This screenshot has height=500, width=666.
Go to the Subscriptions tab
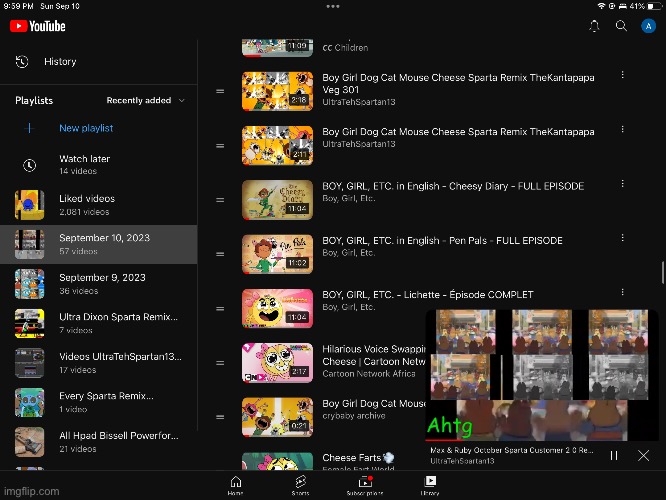pos(365,486)
